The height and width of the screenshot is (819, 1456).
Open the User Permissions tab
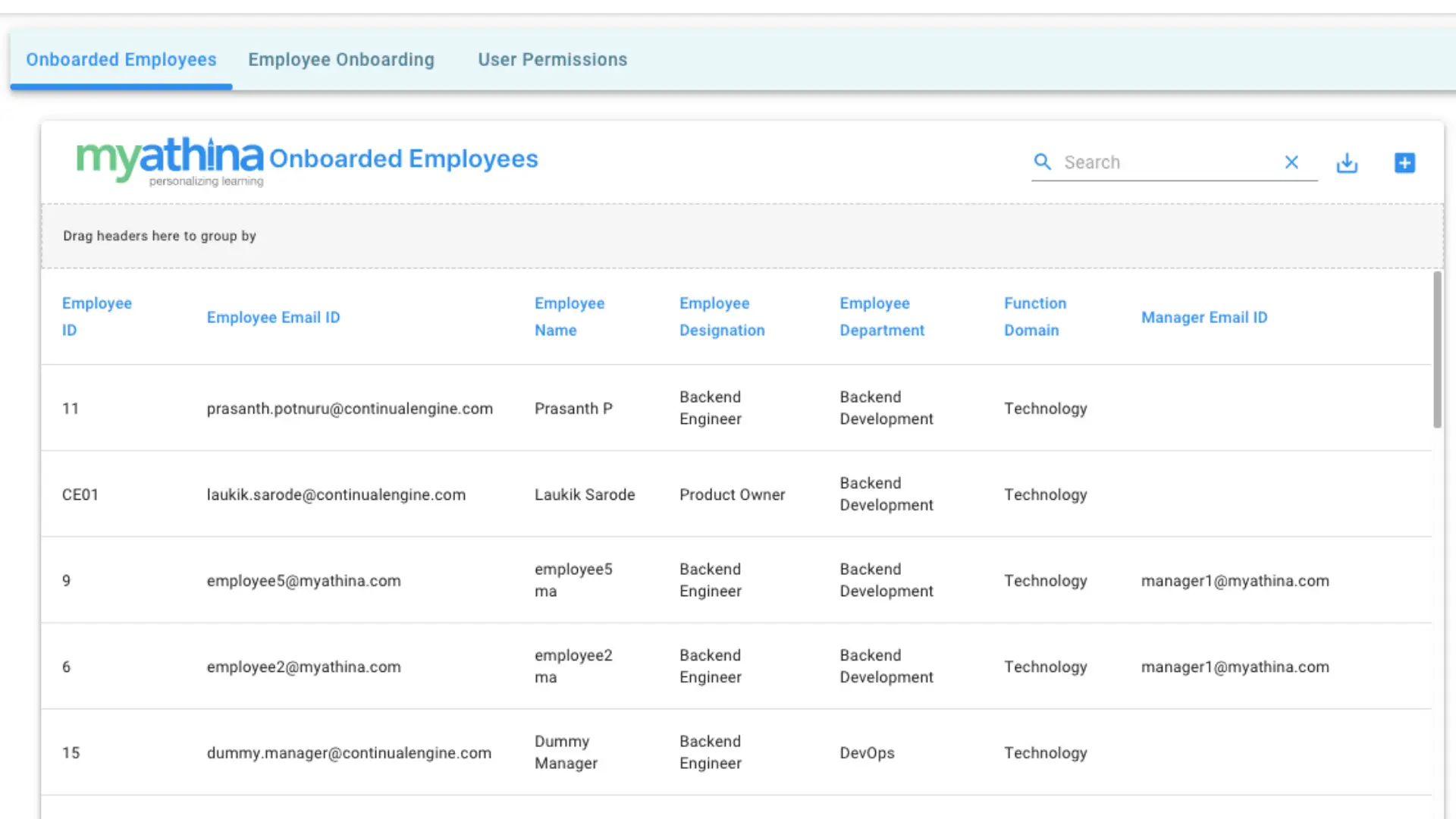tap(552, 59)
